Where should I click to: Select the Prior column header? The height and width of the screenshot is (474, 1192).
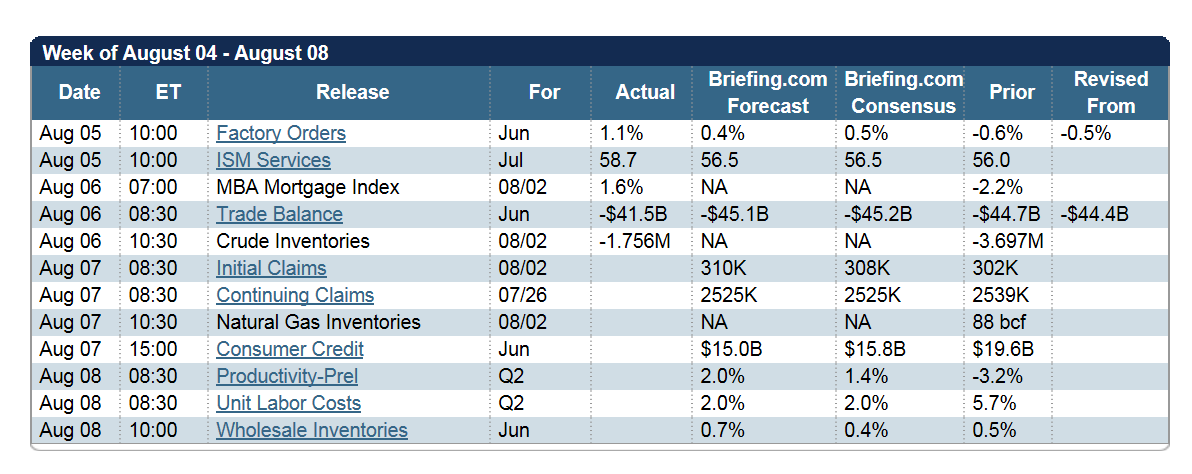click(1012, 92)
